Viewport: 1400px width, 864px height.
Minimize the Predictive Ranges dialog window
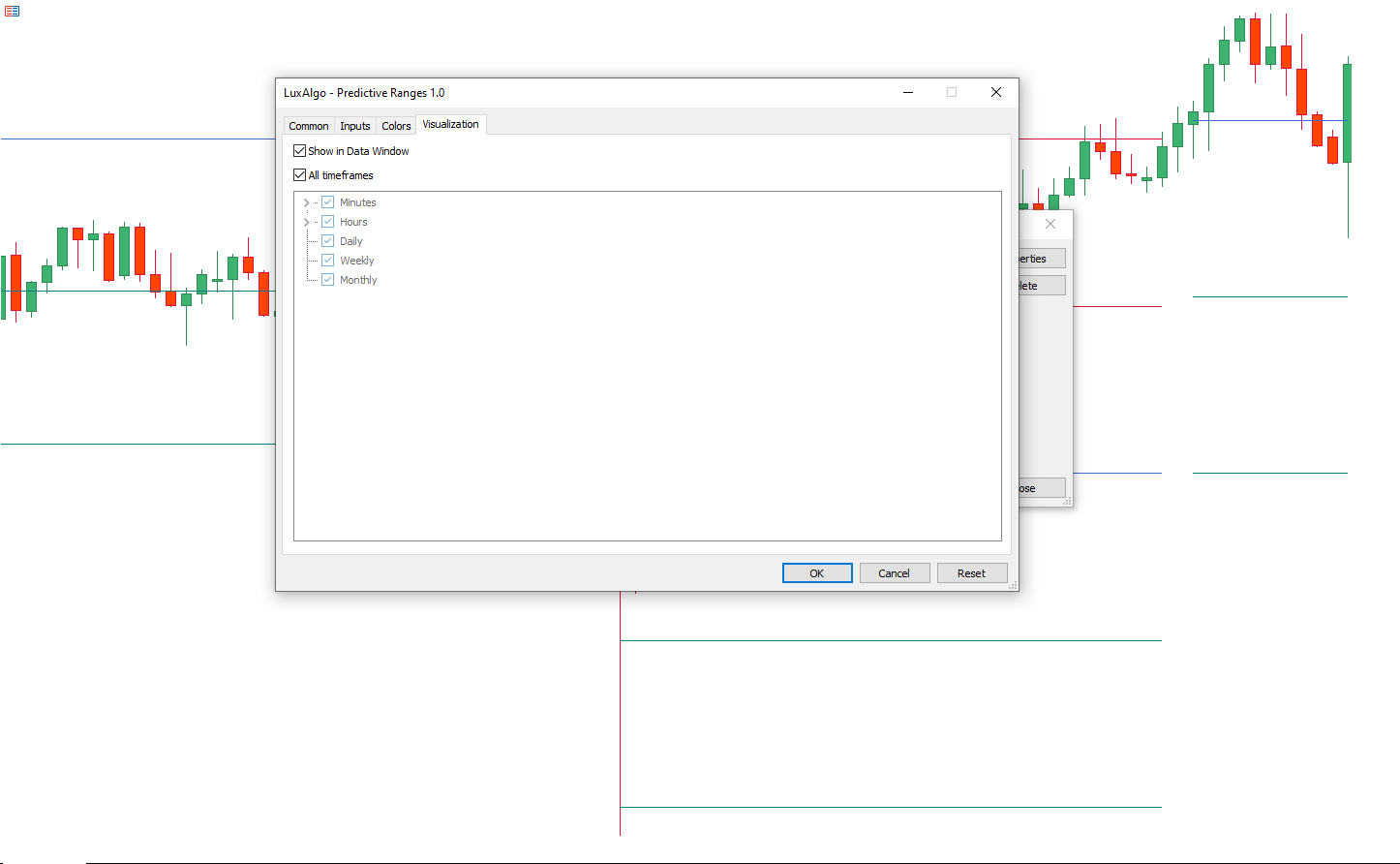[908, 92]
